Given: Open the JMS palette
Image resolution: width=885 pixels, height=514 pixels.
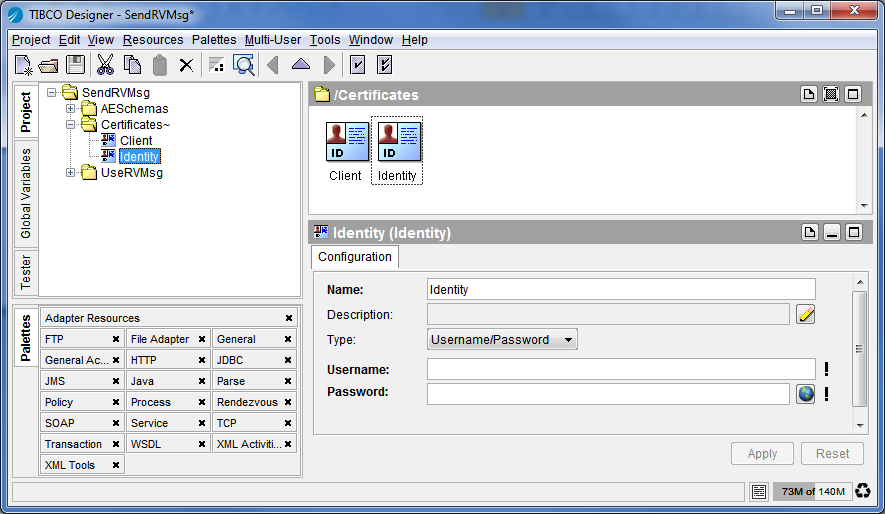Looking at the screenshot, I should (55, 381).
